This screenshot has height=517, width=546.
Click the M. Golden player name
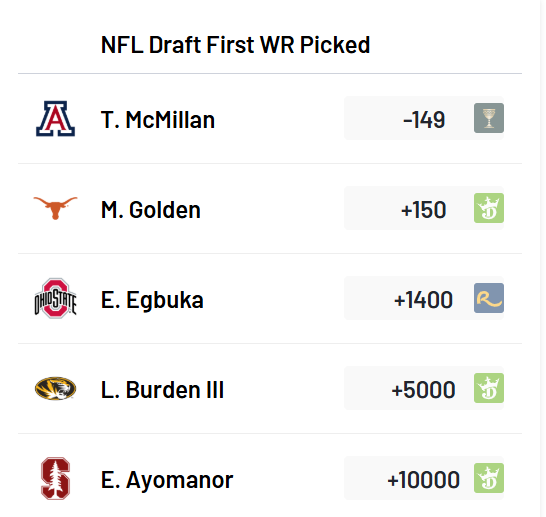tap(151, 210)
